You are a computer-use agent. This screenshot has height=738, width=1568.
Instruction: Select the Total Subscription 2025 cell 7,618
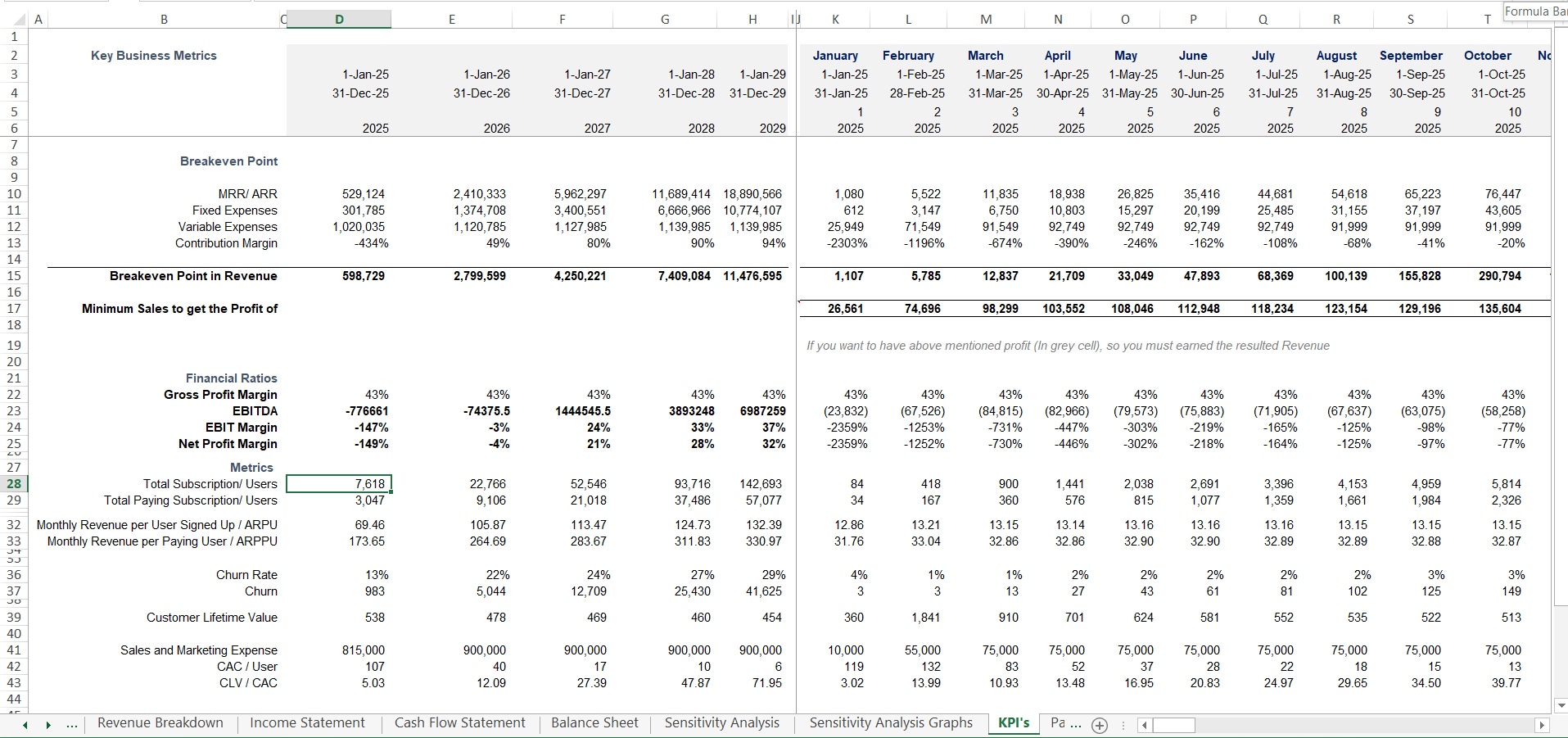pyautogui.click(x=339, y=484)
